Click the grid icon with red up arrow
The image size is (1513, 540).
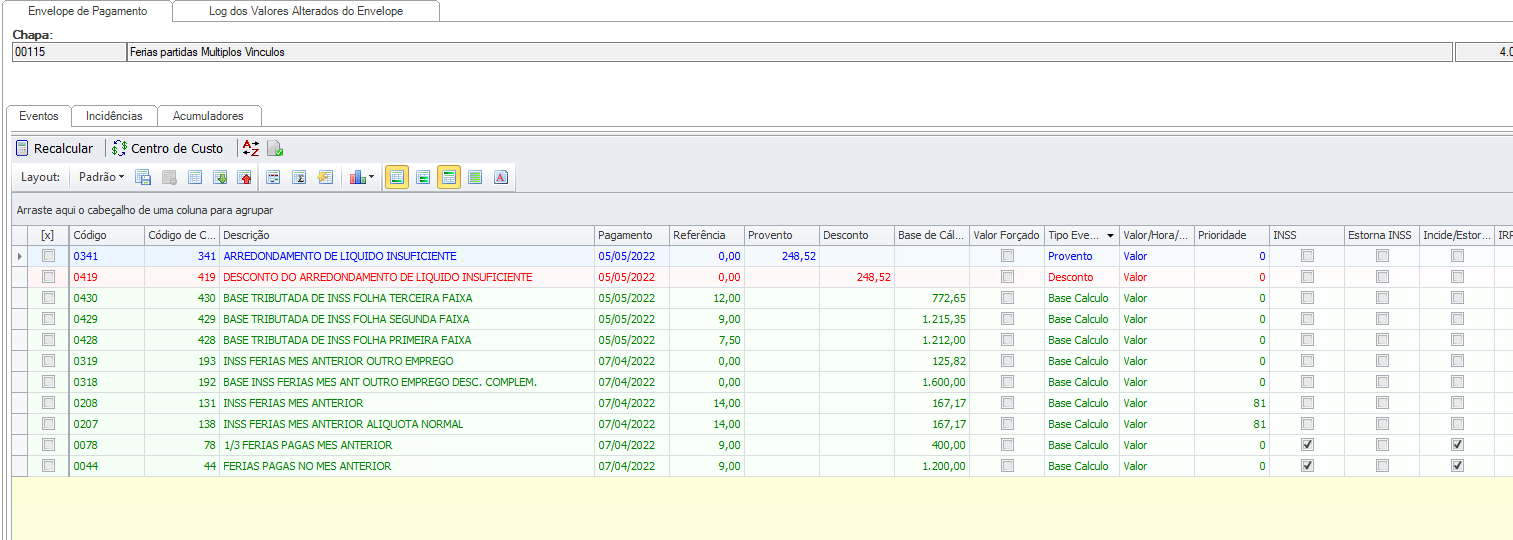pos(245,177)
